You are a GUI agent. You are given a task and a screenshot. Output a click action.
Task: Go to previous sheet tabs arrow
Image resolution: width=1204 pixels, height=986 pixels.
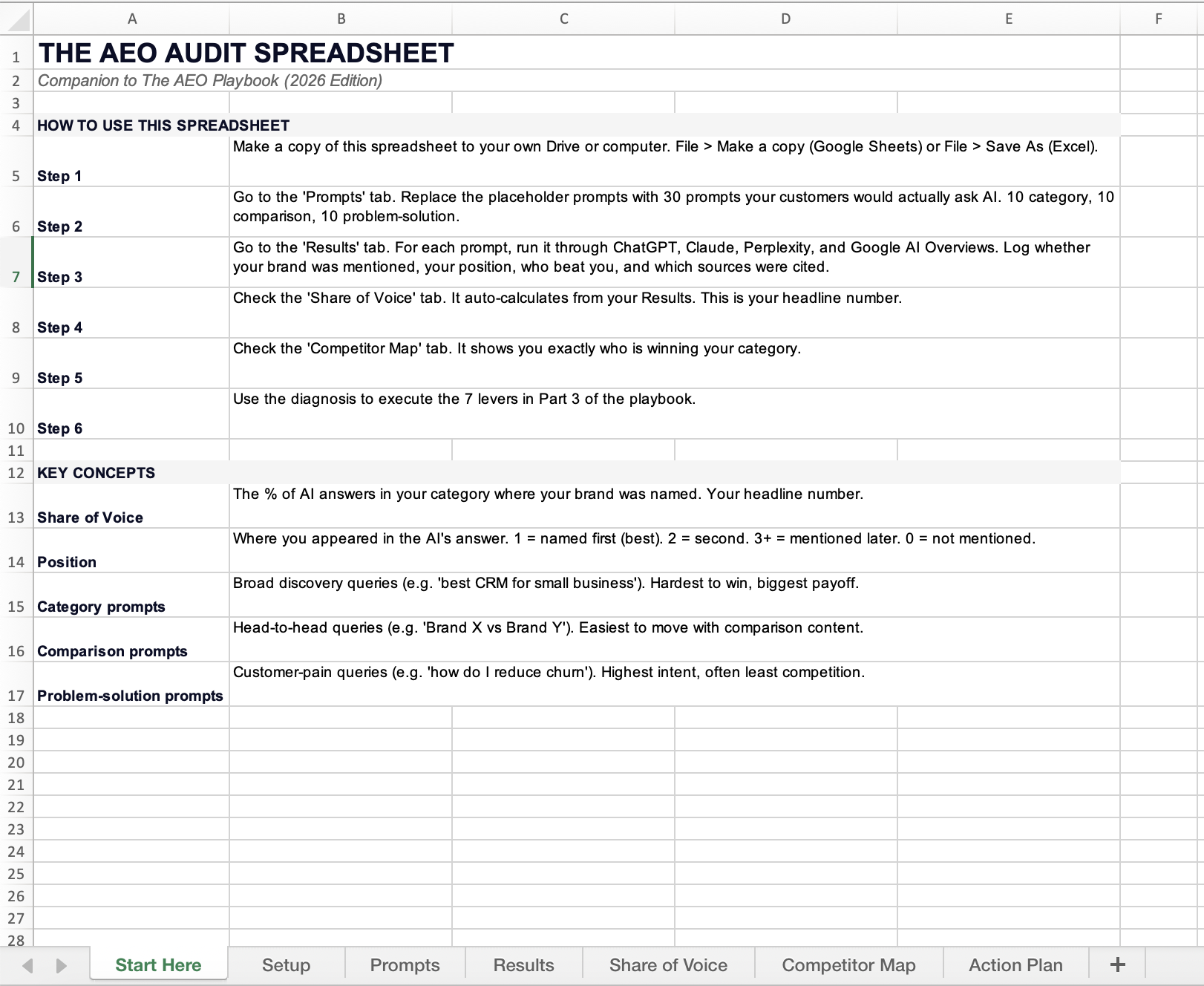coord(27,965)
